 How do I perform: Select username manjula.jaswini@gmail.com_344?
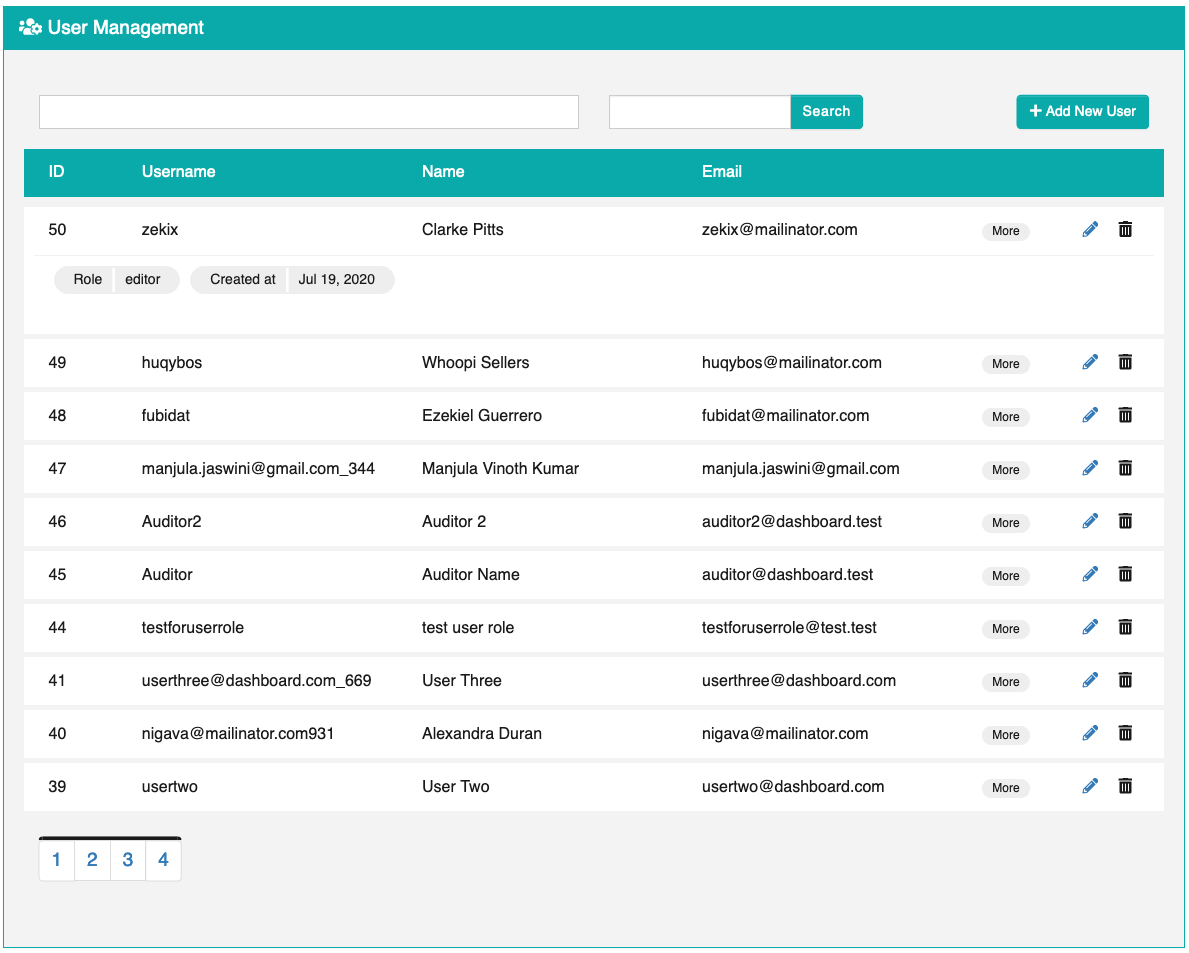(258, 469)
